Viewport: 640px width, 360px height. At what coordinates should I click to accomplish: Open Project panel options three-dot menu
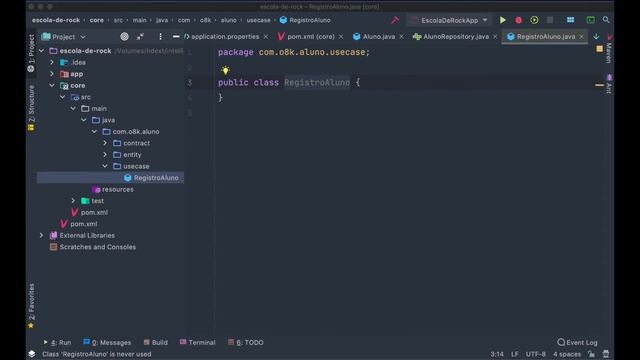[160, 37]
